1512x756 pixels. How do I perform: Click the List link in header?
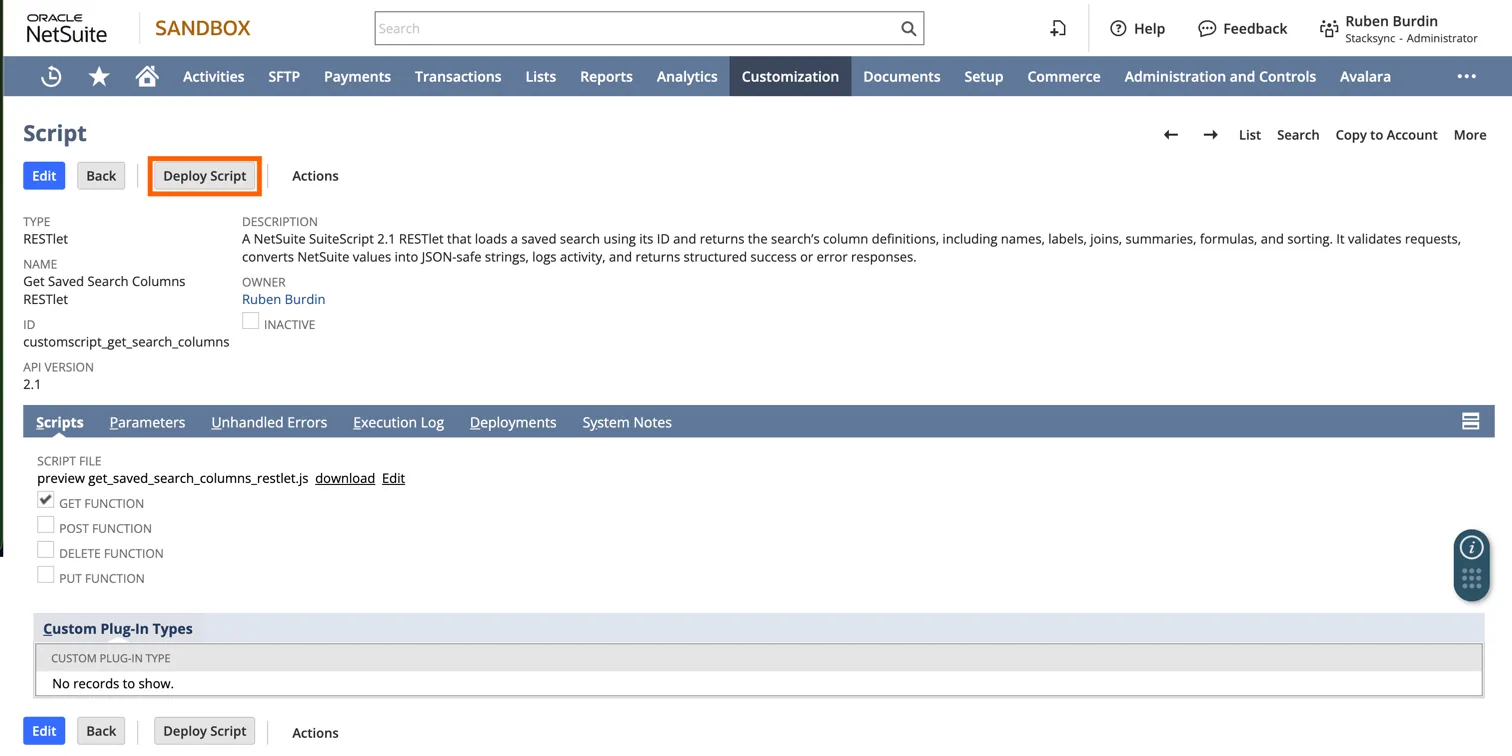click(x=1250, y=135)
